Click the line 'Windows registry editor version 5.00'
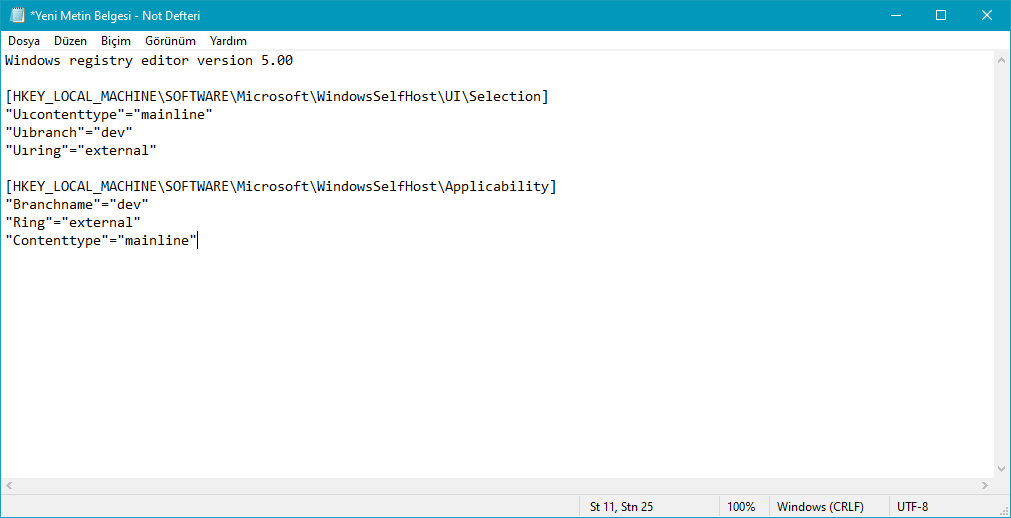 click(149, 61)
